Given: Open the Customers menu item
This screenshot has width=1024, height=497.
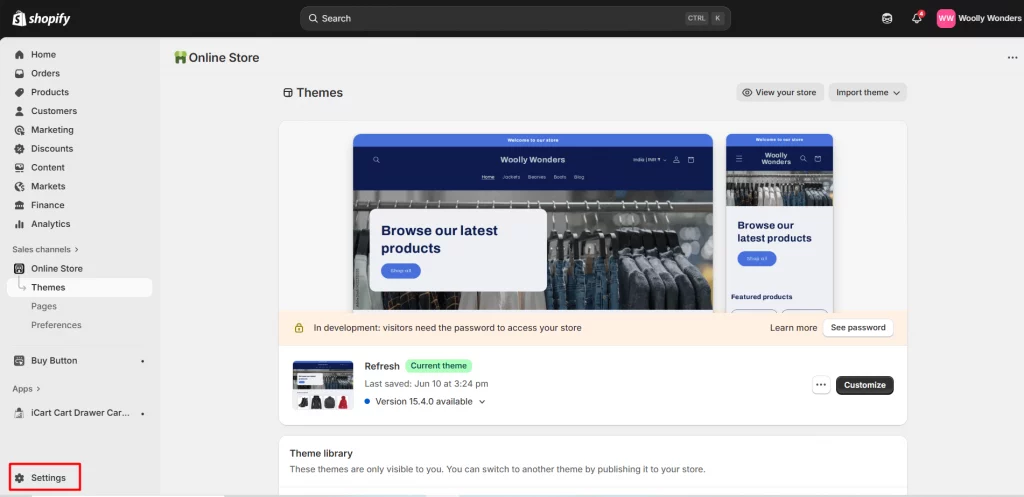Looking at the screenshot, I should pyautogui.click(x=54, y=111).
